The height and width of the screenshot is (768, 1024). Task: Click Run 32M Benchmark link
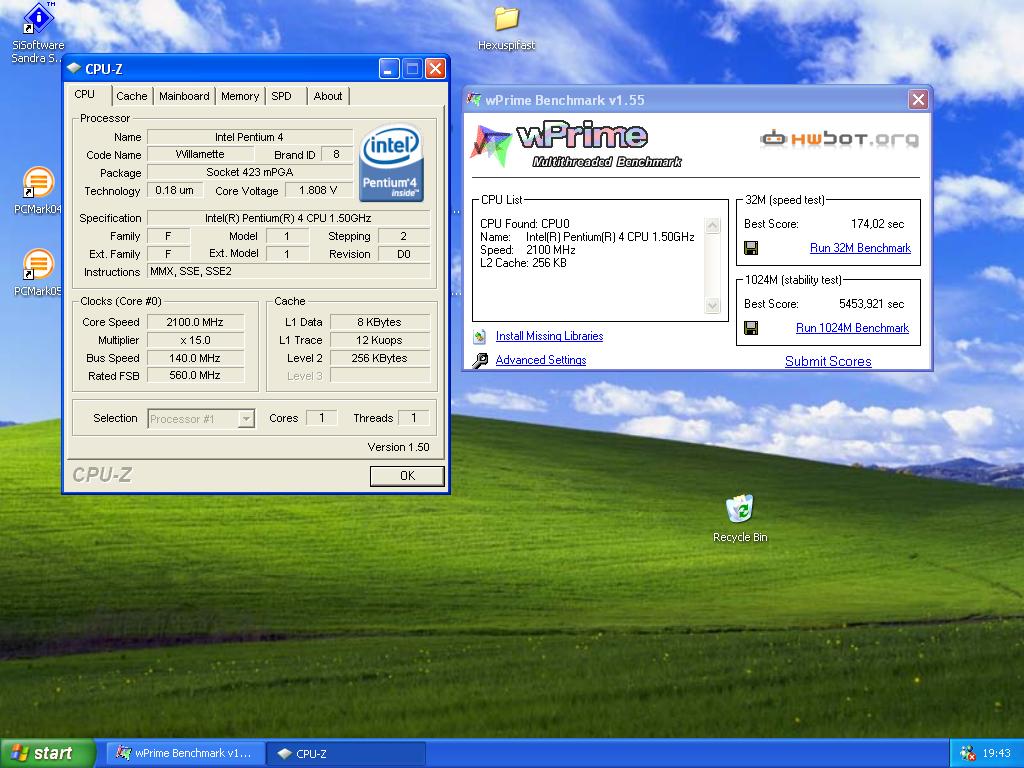860,248
